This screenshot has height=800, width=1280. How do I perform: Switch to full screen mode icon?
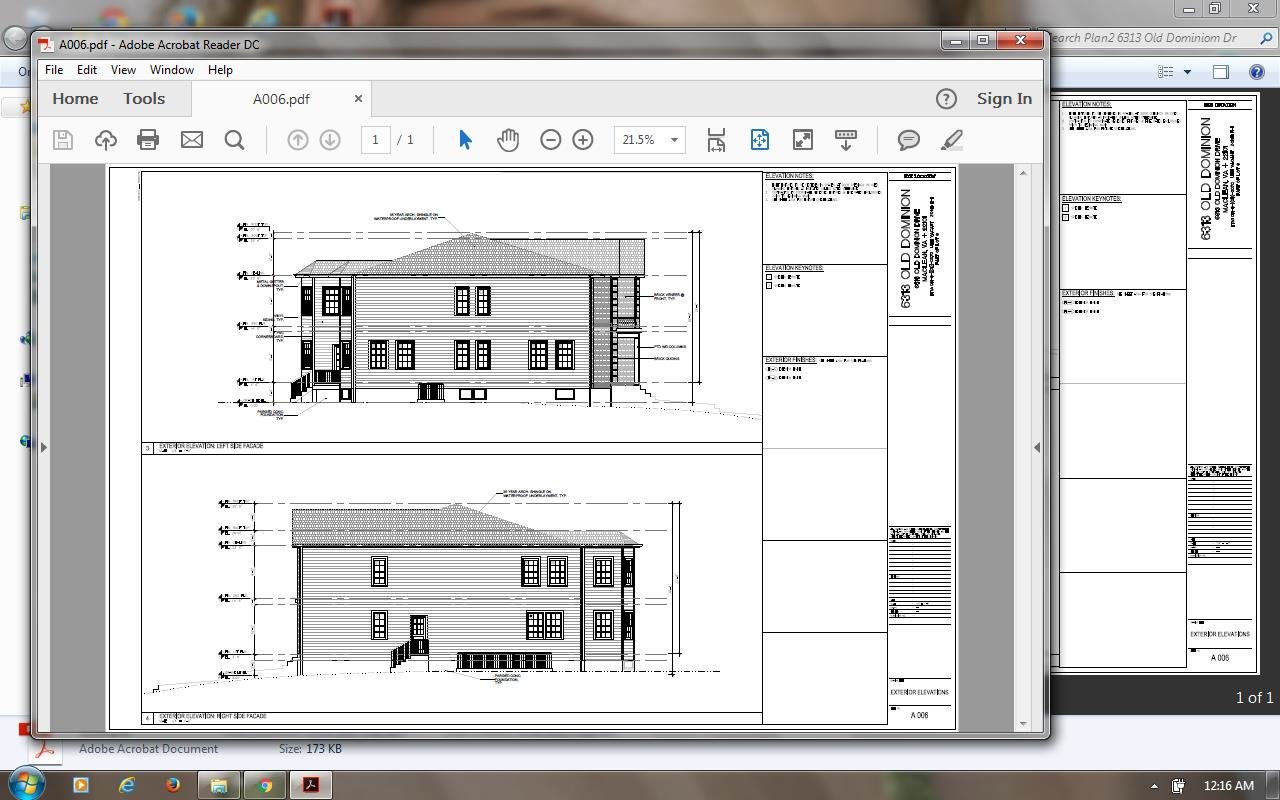pos(802,140)
